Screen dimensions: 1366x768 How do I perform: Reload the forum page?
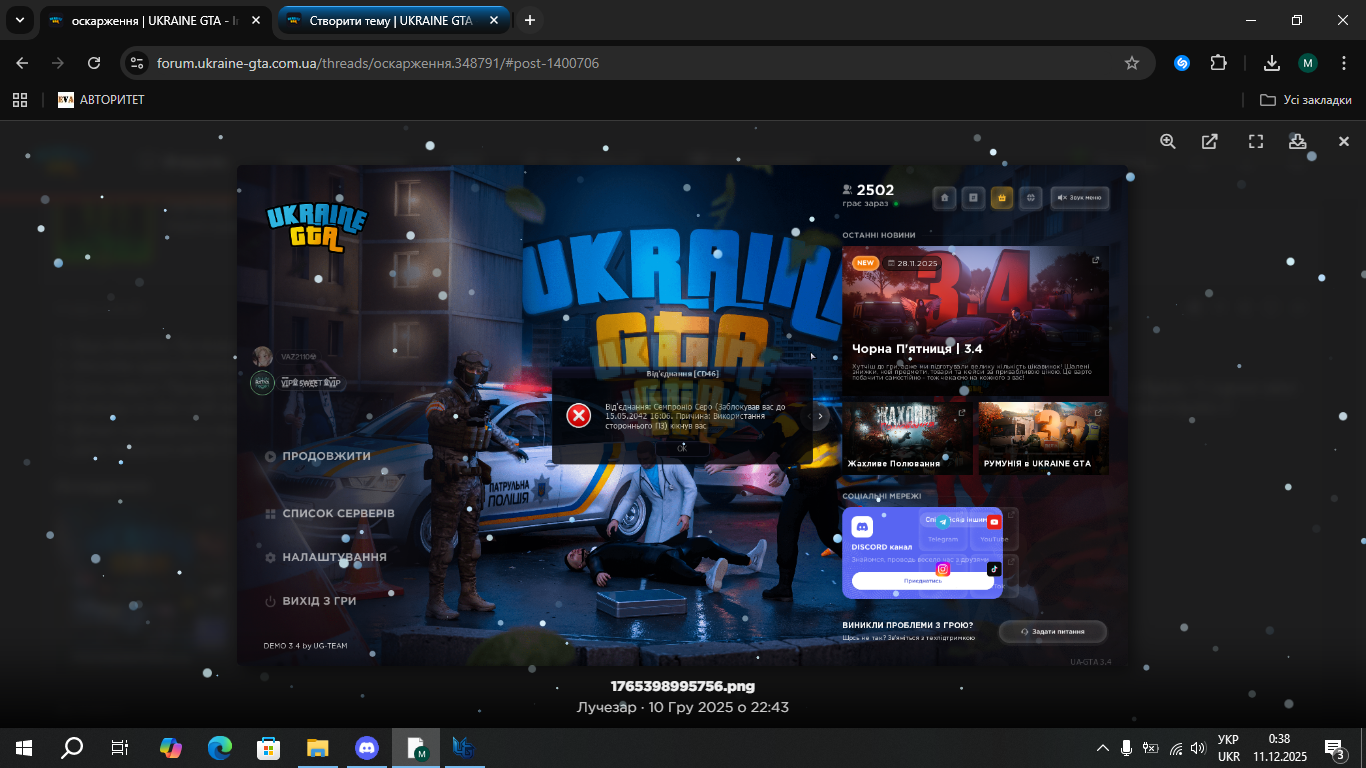point(94,63)
